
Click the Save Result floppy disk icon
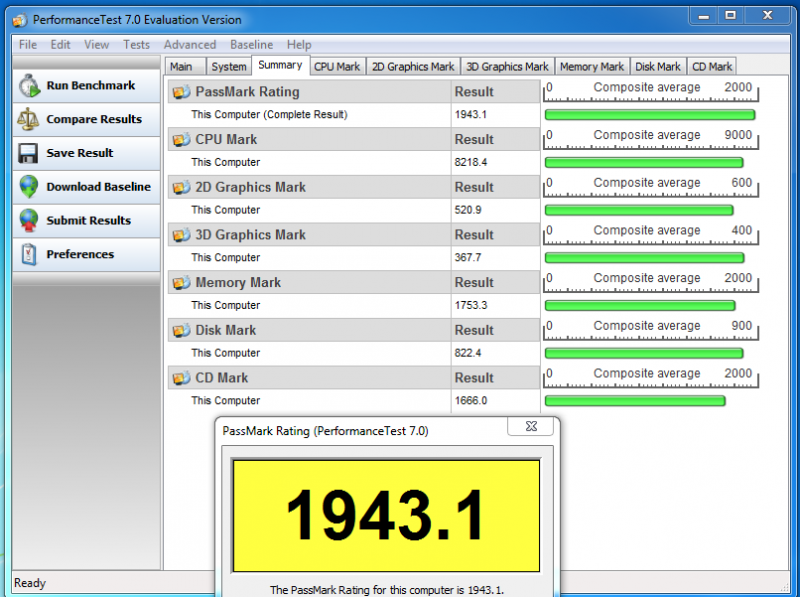[28, 153]
